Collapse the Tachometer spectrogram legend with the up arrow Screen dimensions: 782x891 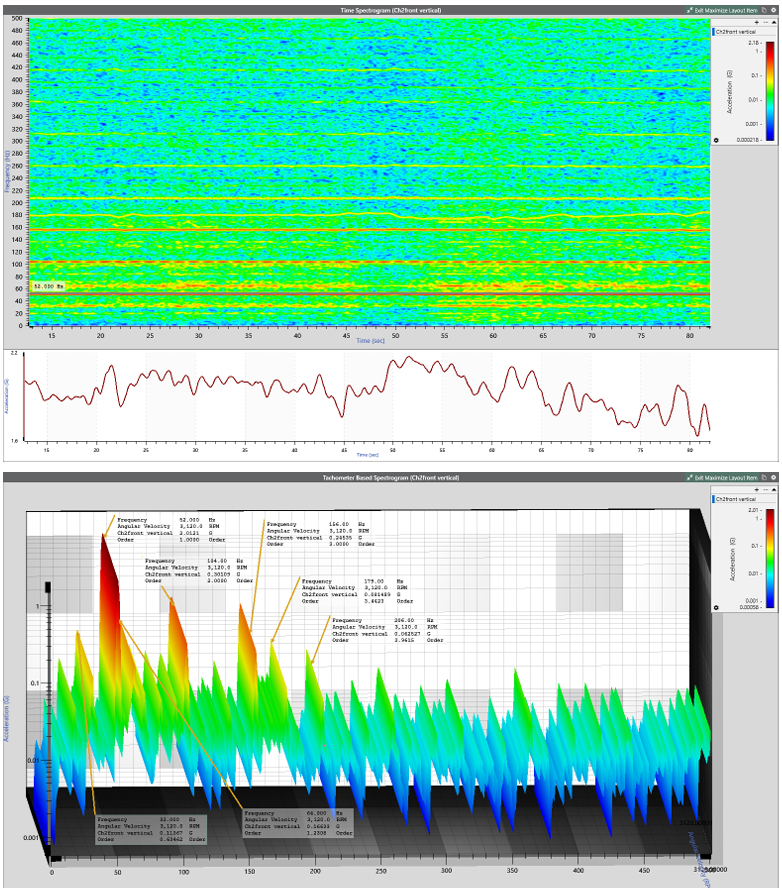click(x=773, y=489)
